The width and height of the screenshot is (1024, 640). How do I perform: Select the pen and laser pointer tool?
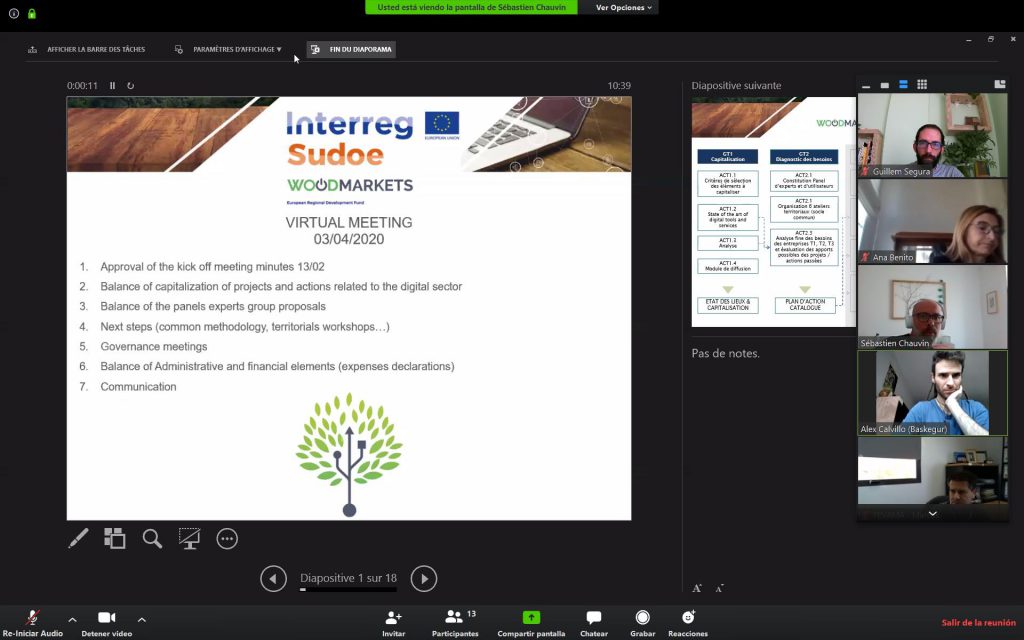click(78, 539)
